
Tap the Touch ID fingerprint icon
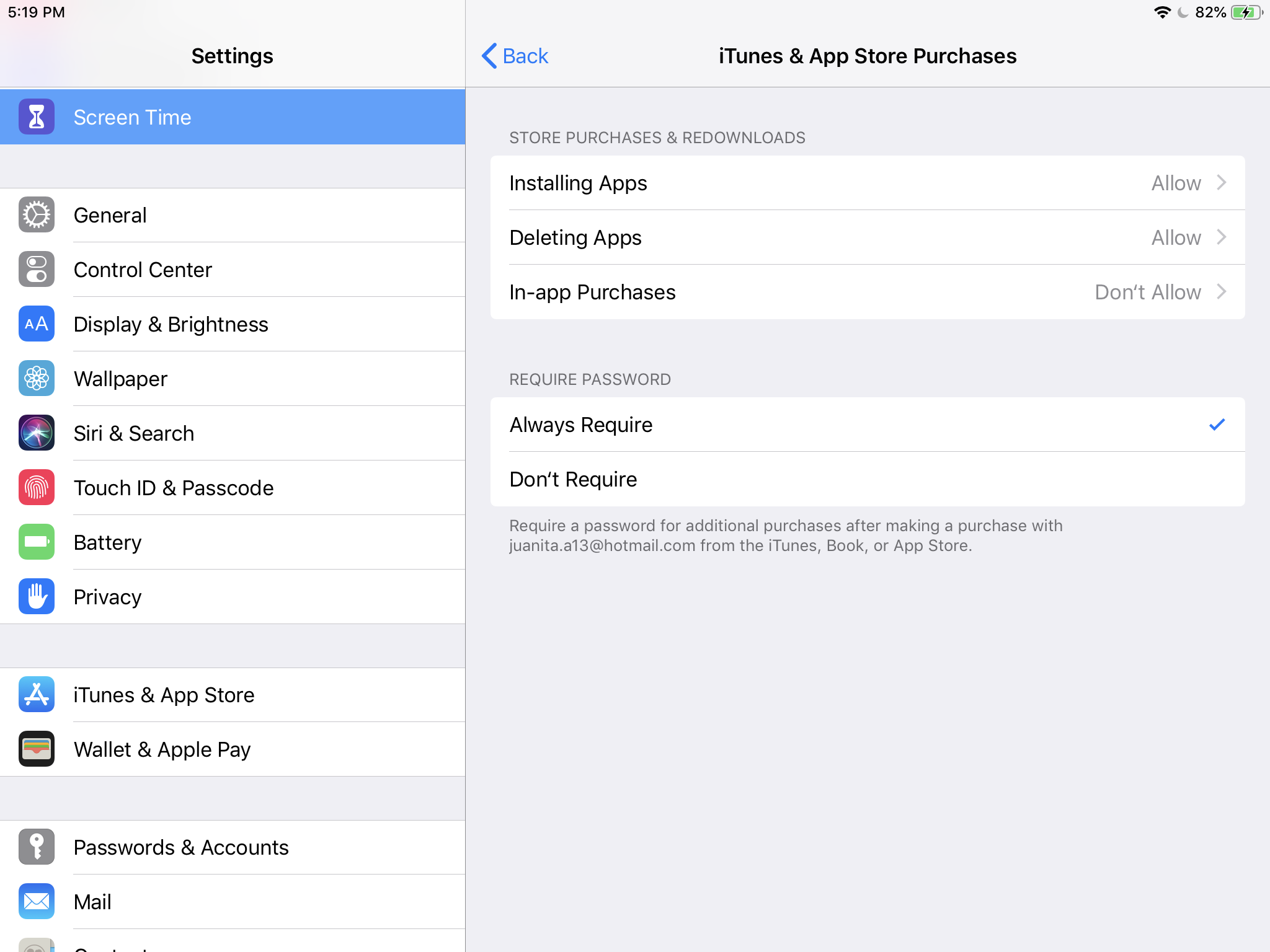[37, 488]
